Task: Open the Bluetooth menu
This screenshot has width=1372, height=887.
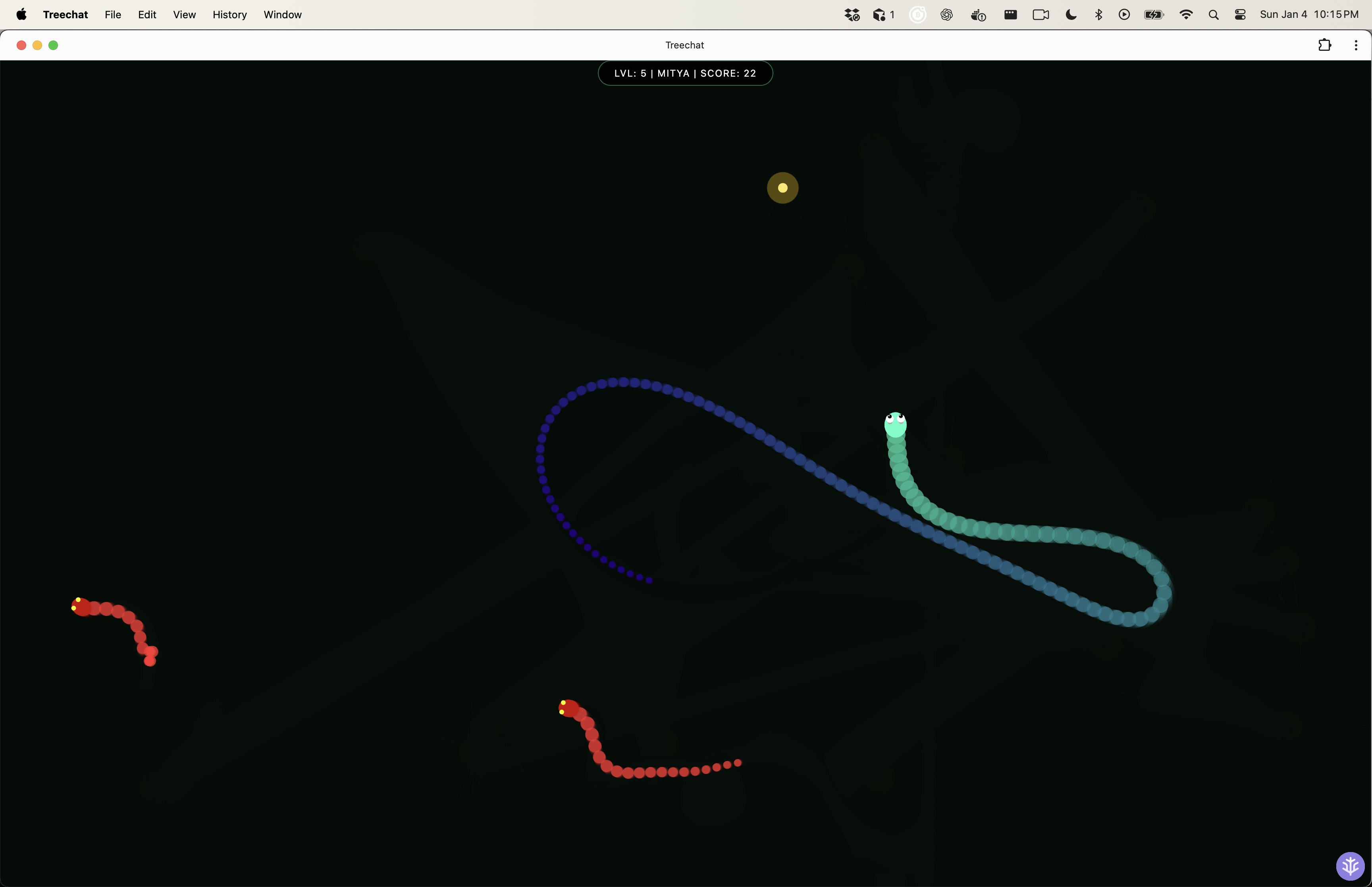Action: 1098,14
